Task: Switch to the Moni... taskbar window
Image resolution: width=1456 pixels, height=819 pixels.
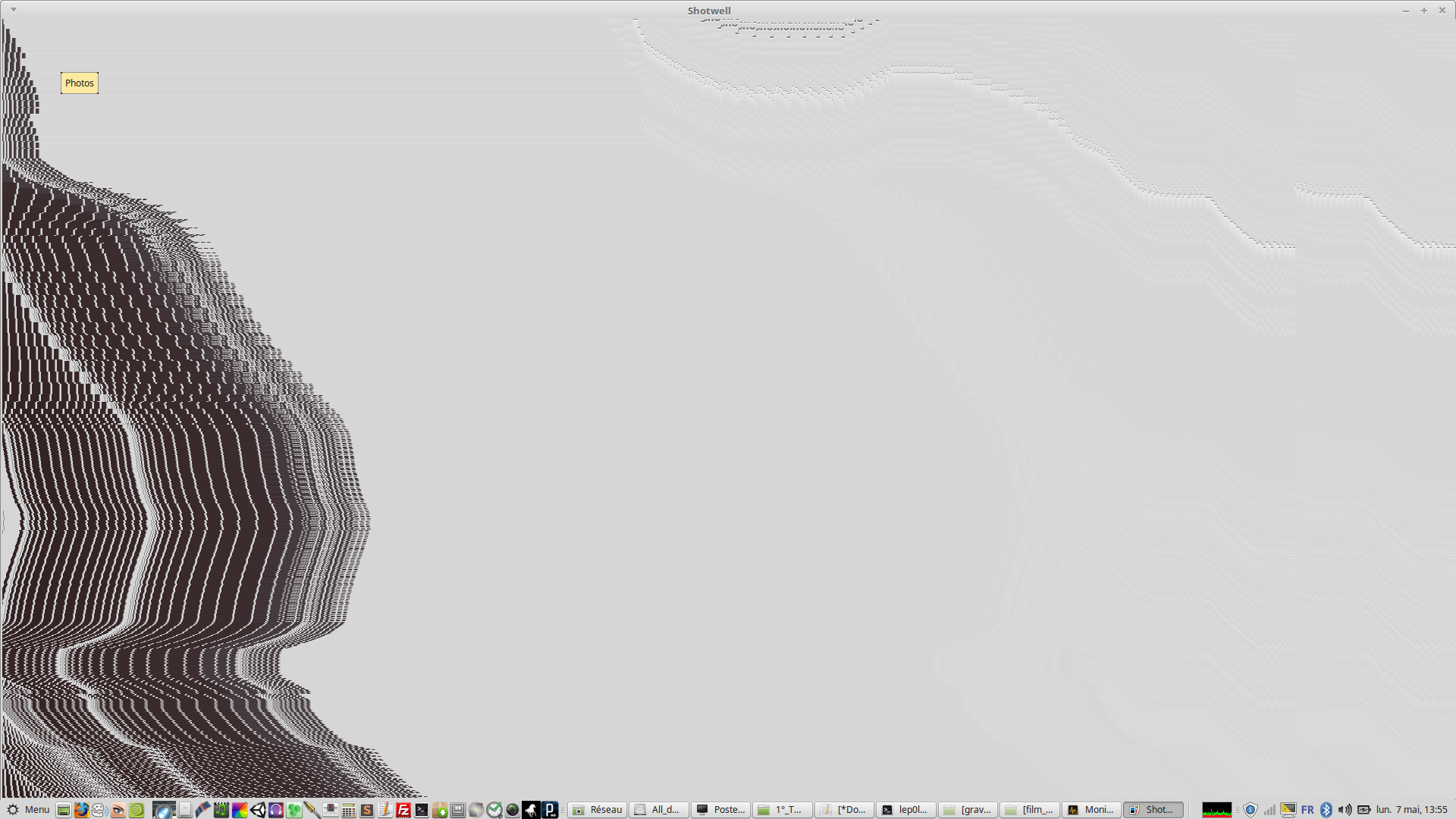Action: coord(1091,810)
